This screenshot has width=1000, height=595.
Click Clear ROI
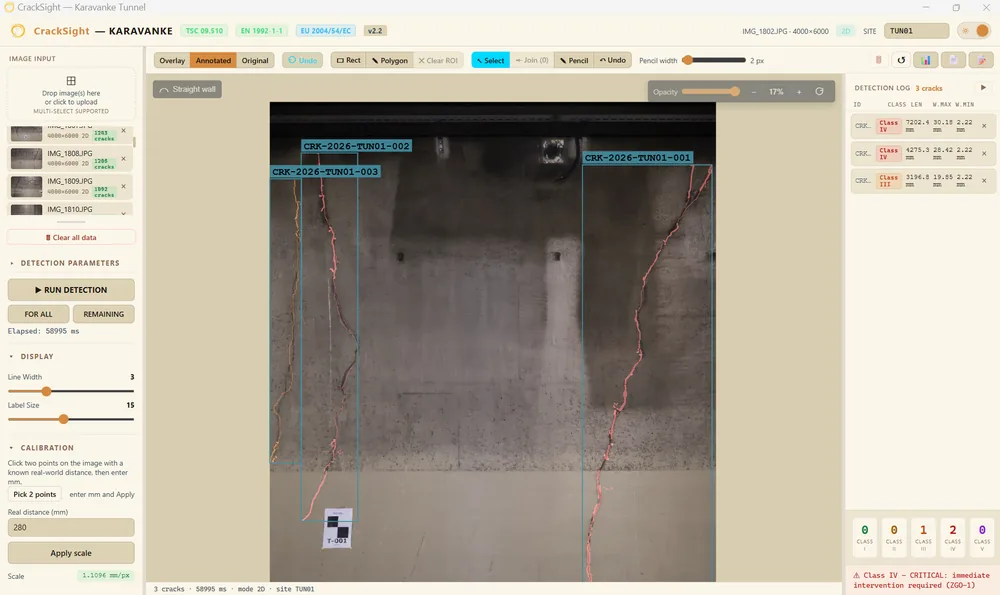click(438, 60)
